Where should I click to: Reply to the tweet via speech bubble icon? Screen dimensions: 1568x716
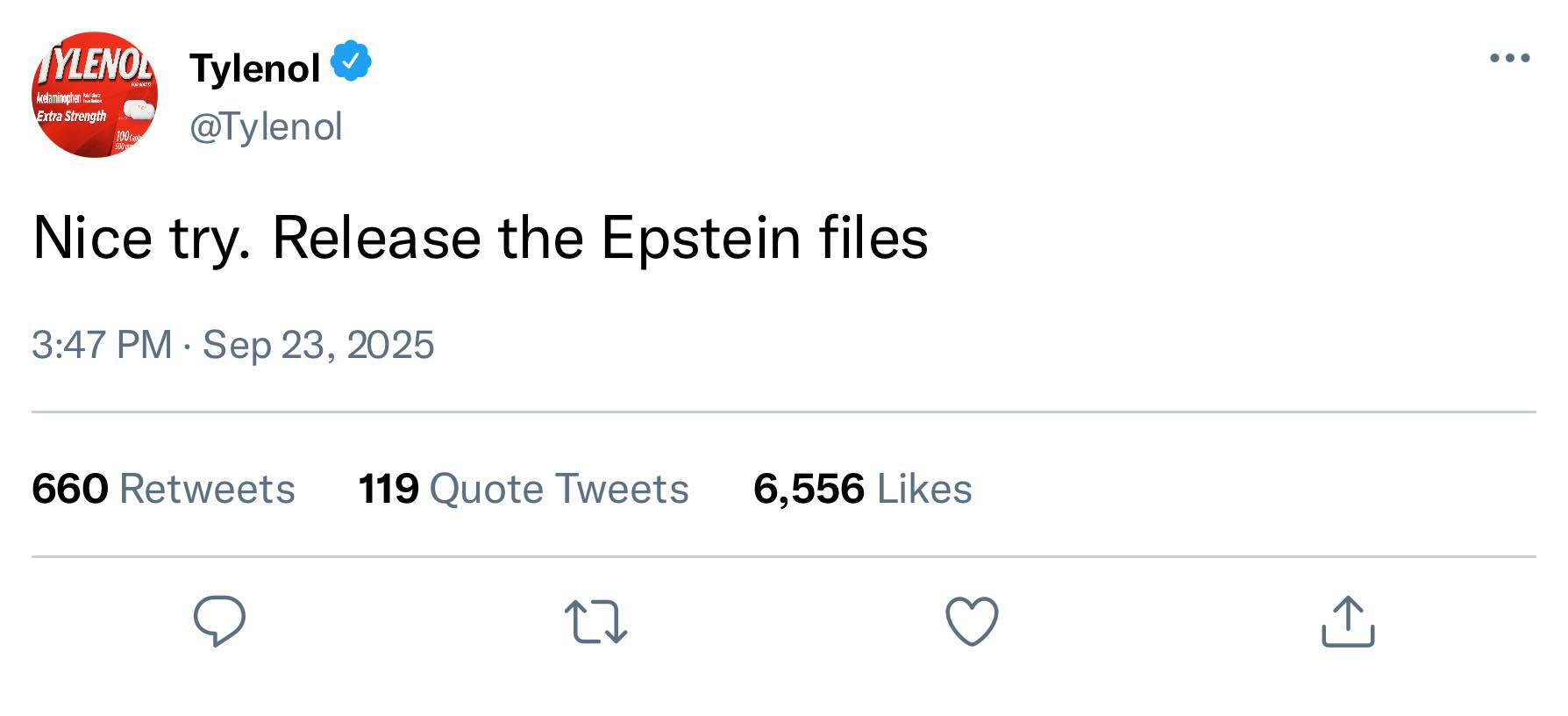point(219,620)
